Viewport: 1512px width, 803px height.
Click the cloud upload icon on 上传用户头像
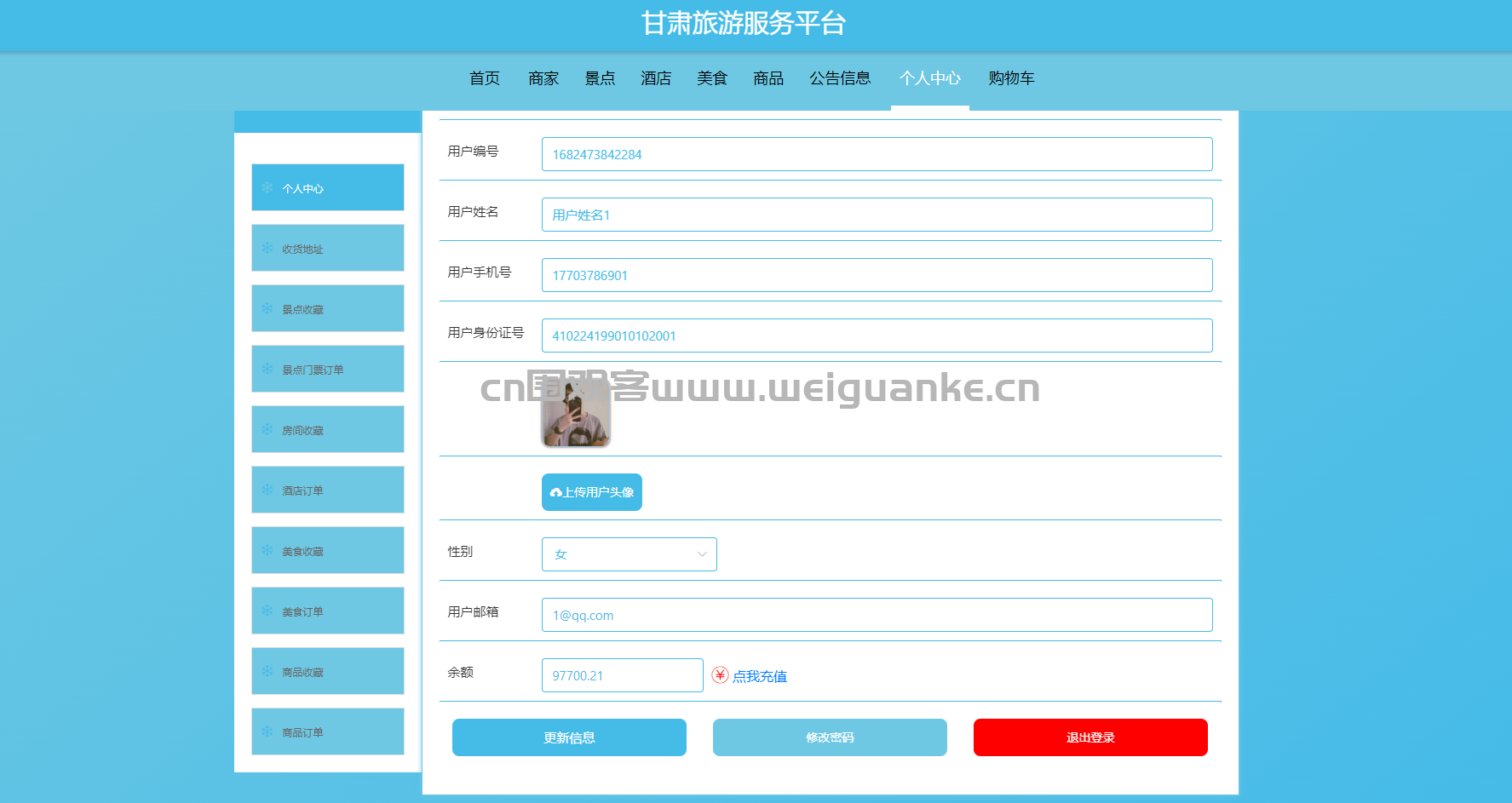556,493
